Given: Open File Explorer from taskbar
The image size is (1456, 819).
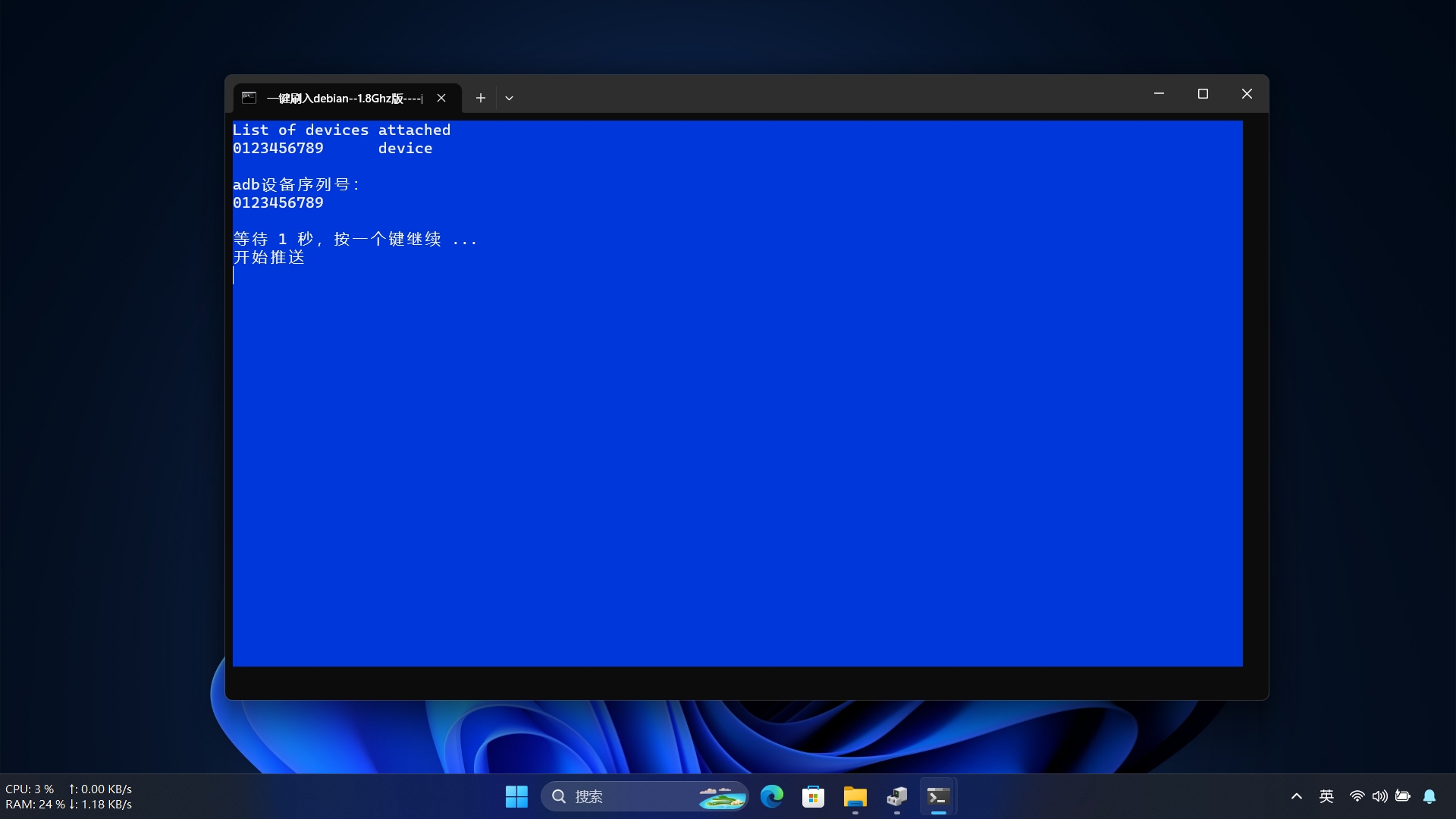Looking at the screenshot, I should 855,796.
